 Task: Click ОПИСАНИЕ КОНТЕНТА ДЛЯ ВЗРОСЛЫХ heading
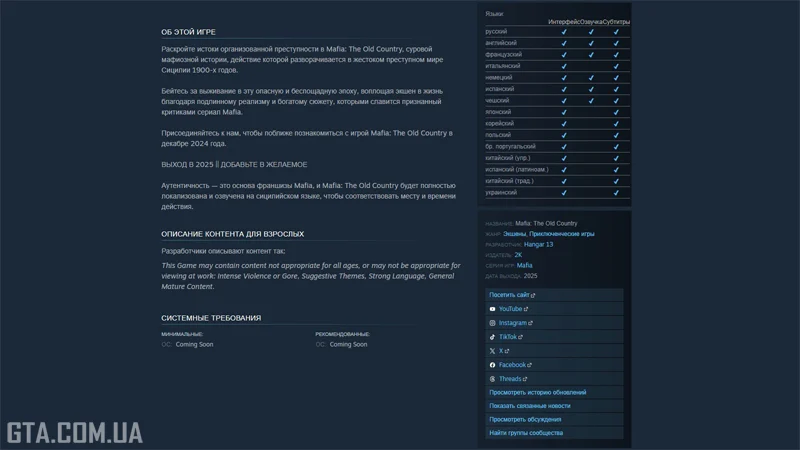tap(233, 234)
